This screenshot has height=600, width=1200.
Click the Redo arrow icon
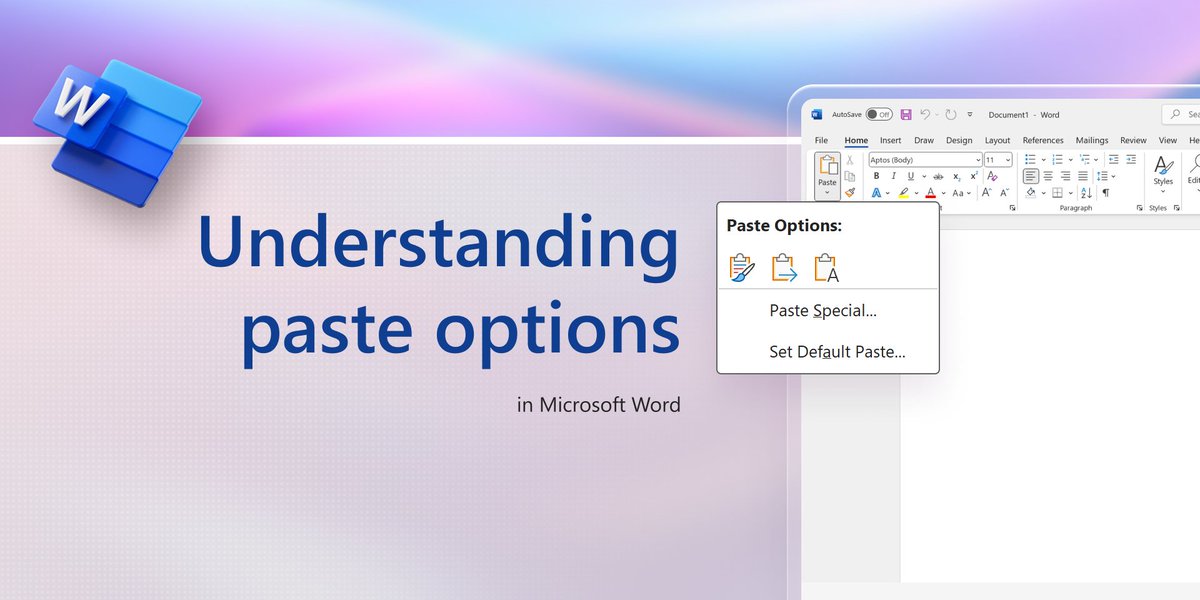[x=951, y=115]
